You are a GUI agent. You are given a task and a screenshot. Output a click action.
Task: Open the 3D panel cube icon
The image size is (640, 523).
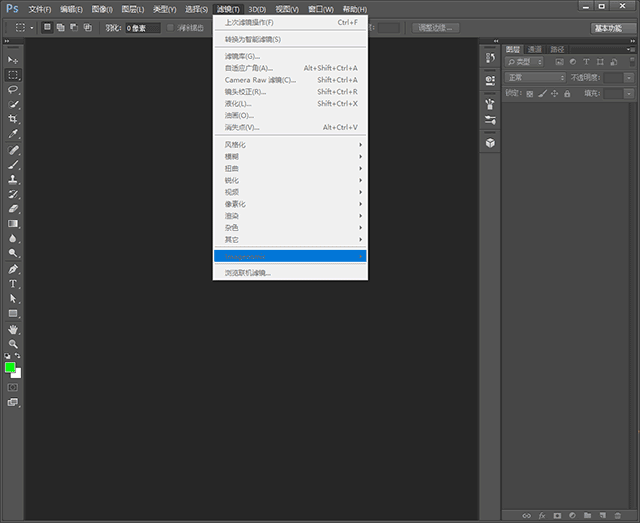tap(490, 143)
